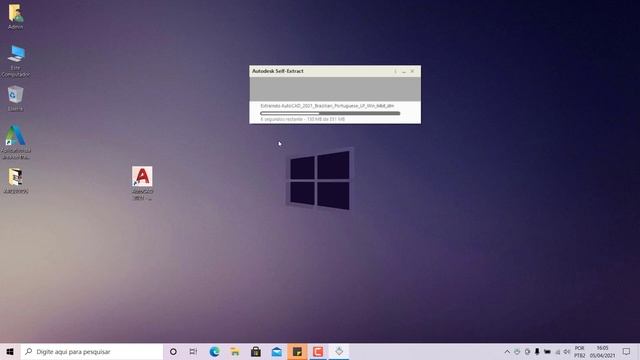Switch to the Autodesk Self-Extract taskbar item
This screenshot has height=360, width=640.
click(339, 351)
